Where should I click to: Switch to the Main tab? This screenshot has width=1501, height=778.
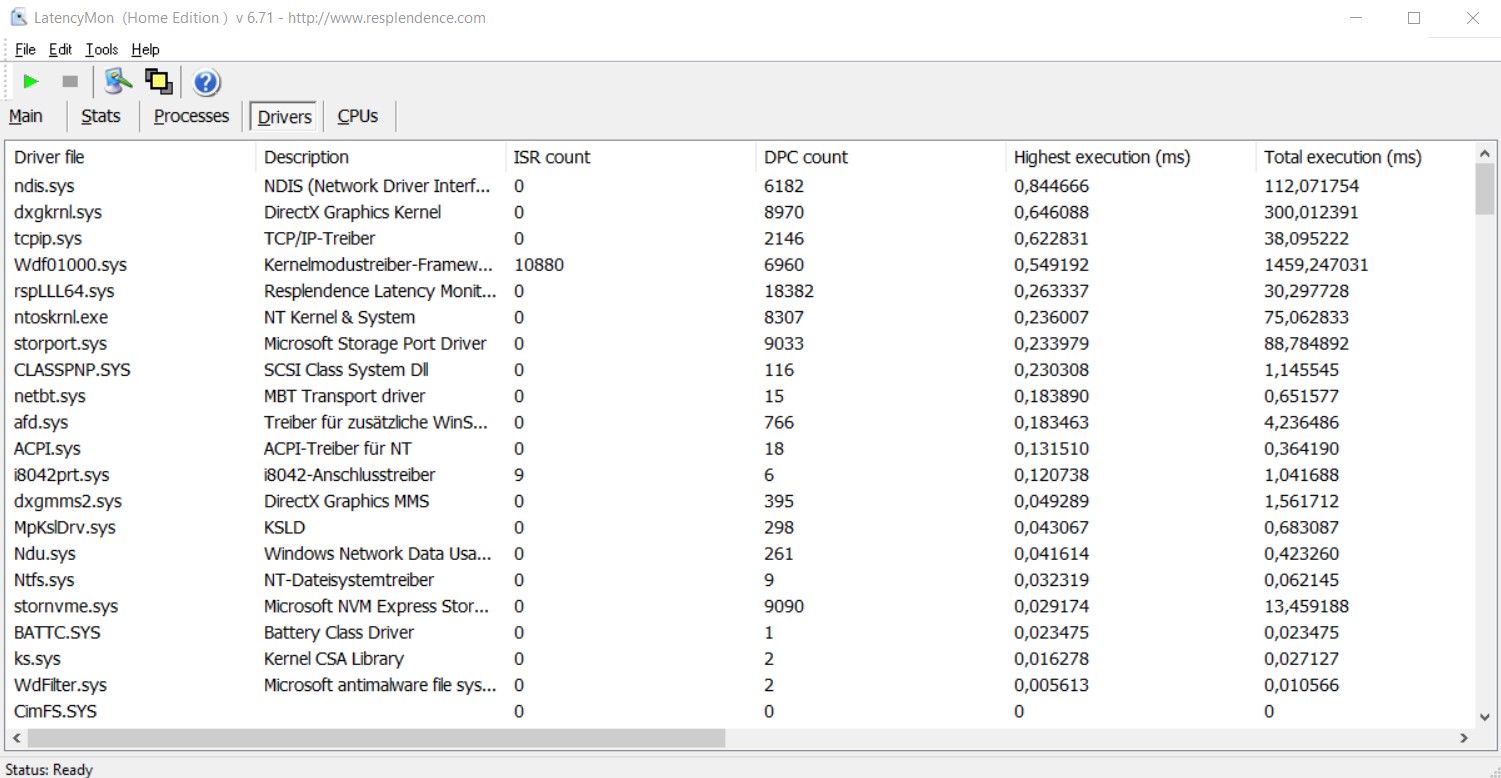(26, 116)
